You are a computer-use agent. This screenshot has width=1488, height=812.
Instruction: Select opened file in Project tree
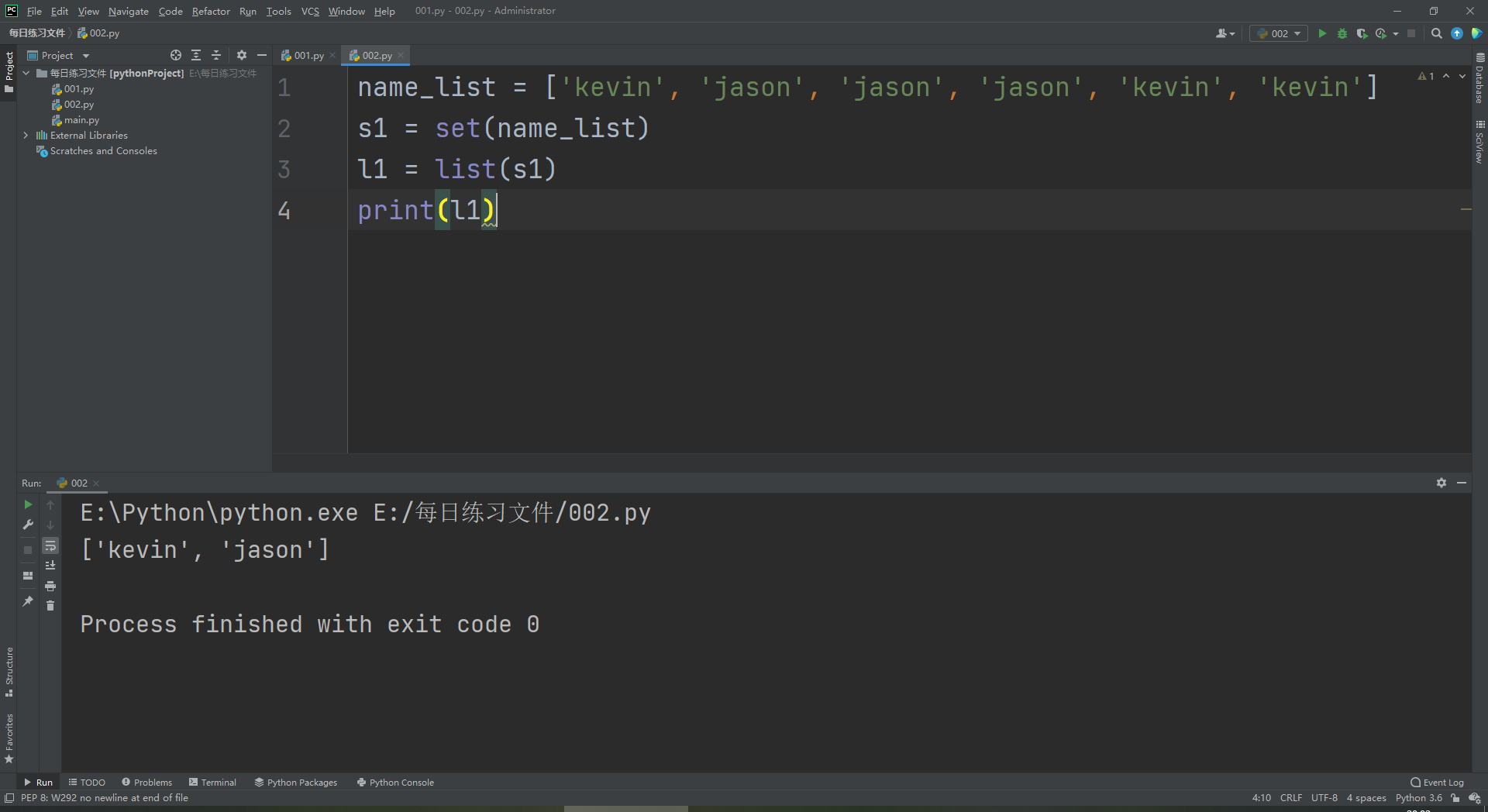[176, 55]
